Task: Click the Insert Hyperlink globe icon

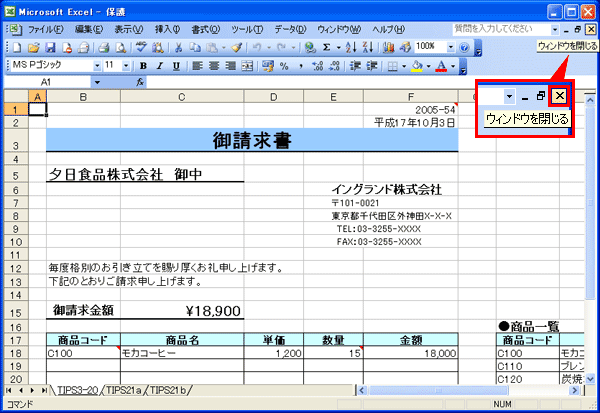Action: [310, 47]
